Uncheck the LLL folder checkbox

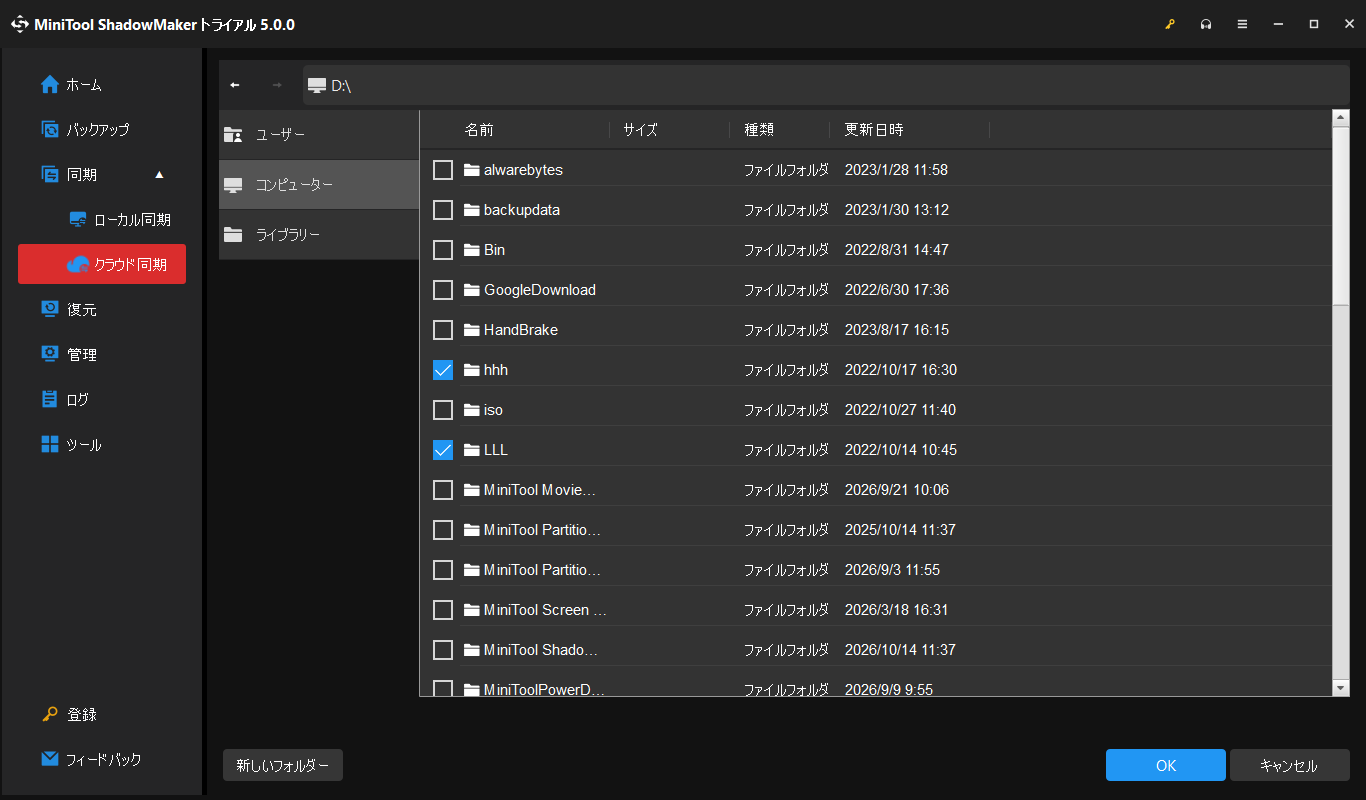point(443,450)
